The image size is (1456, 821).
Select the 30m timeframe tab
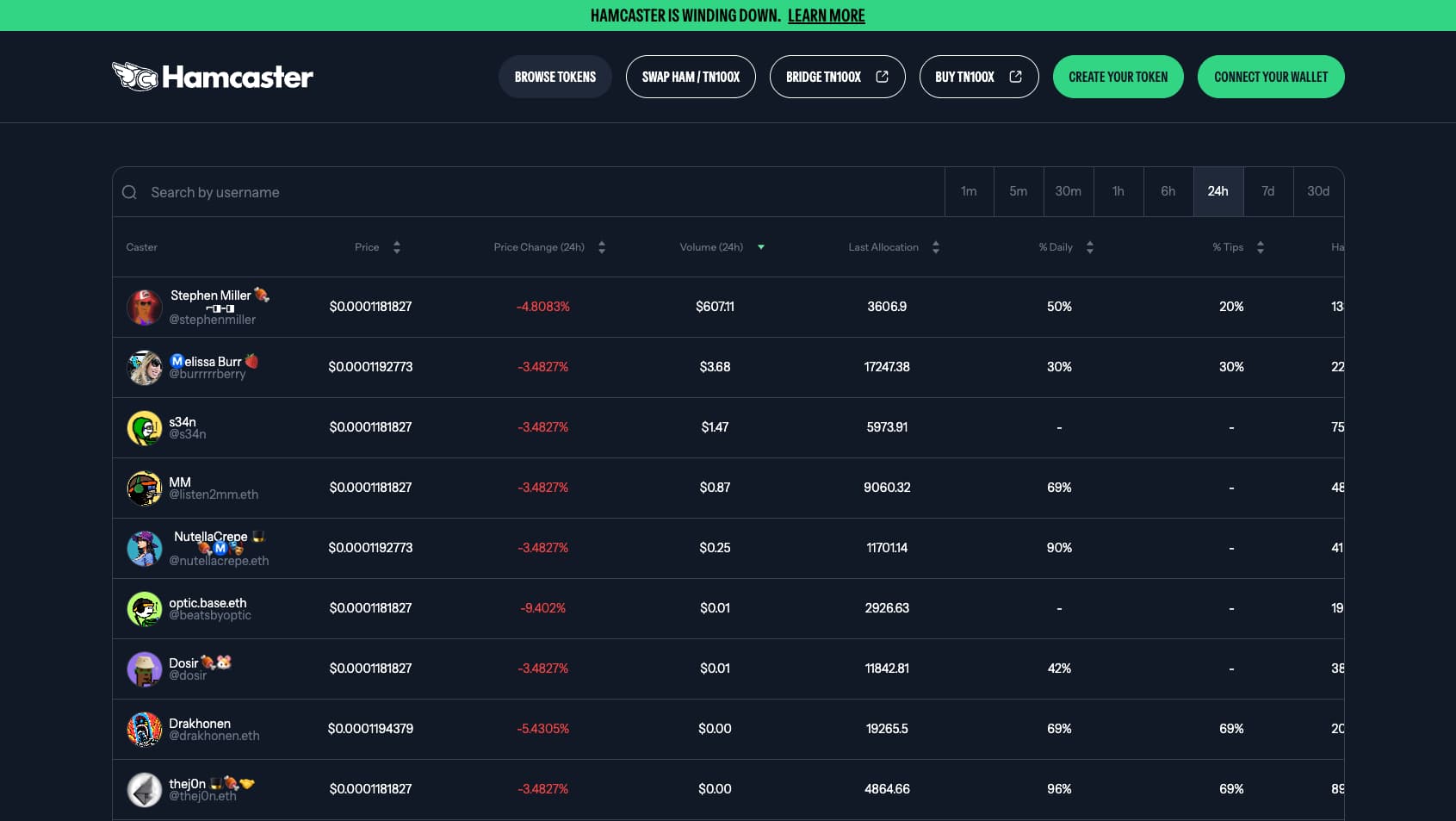click(1069, 191)
